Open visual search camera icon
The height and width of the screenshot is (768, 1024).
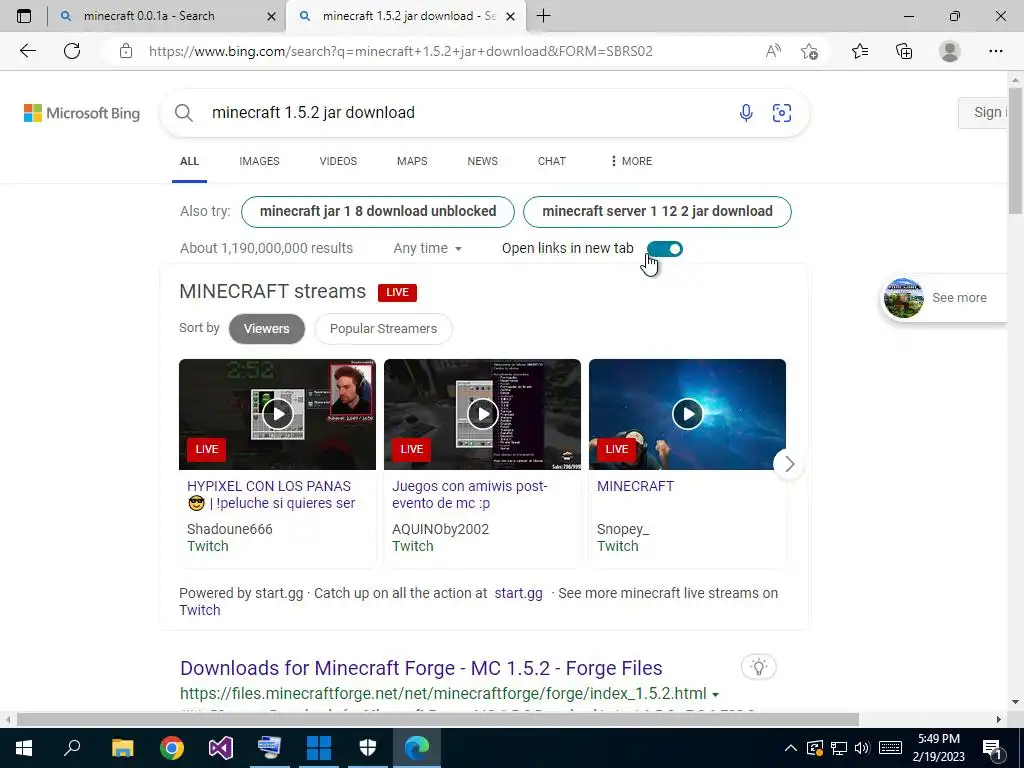(782, 113)
